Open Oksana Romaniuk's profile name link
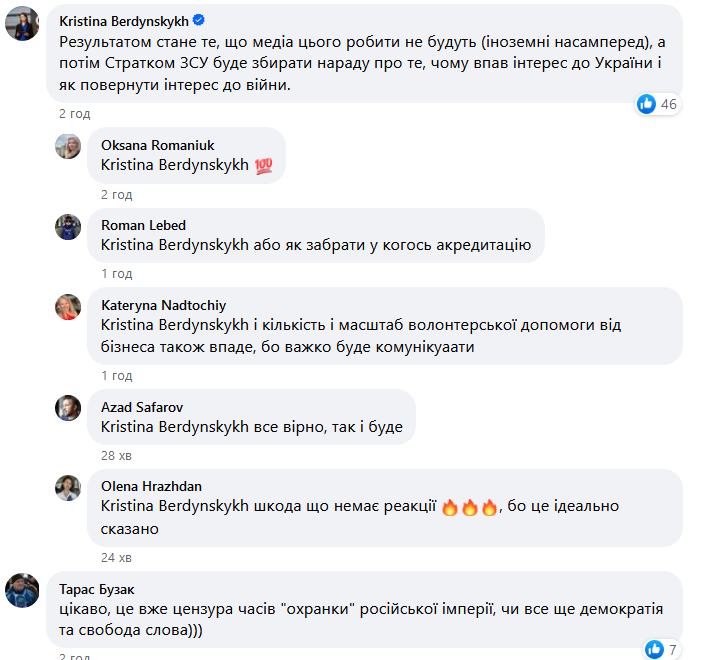The width and height of the screenshot is (709, 660). click(x=158, y=145)
